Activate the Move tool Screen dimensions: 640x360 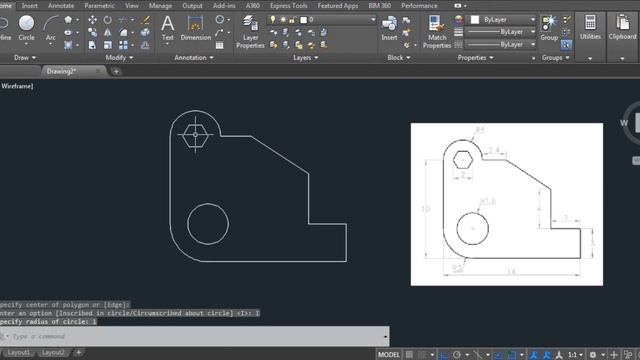pyautogui.click(x=93, y=20)
